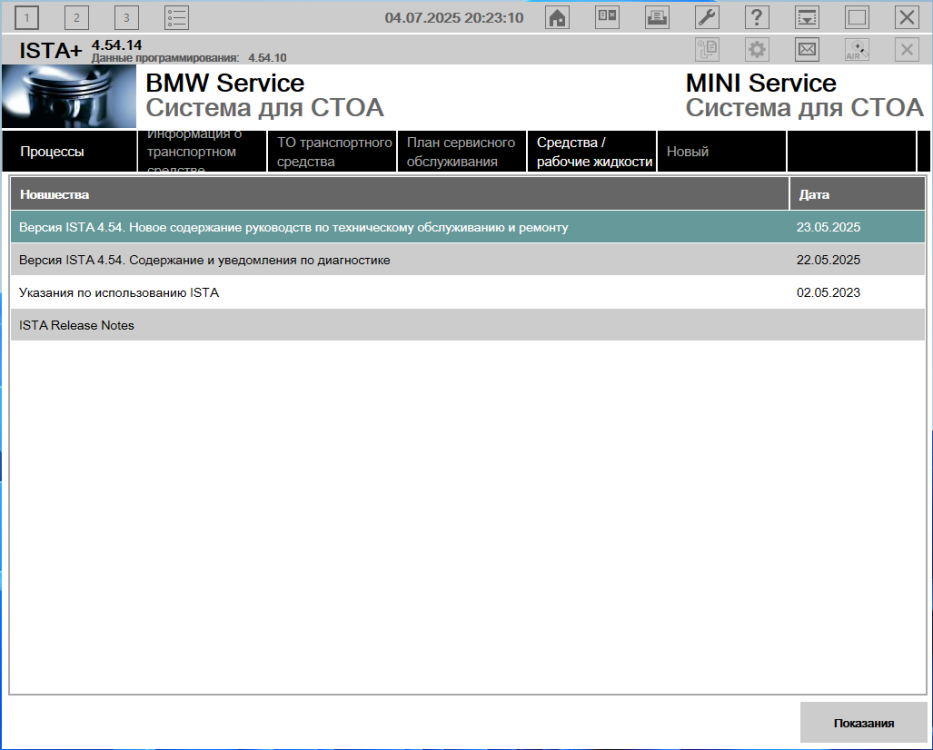Open the gear settings icon in second toolbar
The width and height of the screenshot is (933, 750).
757,49
